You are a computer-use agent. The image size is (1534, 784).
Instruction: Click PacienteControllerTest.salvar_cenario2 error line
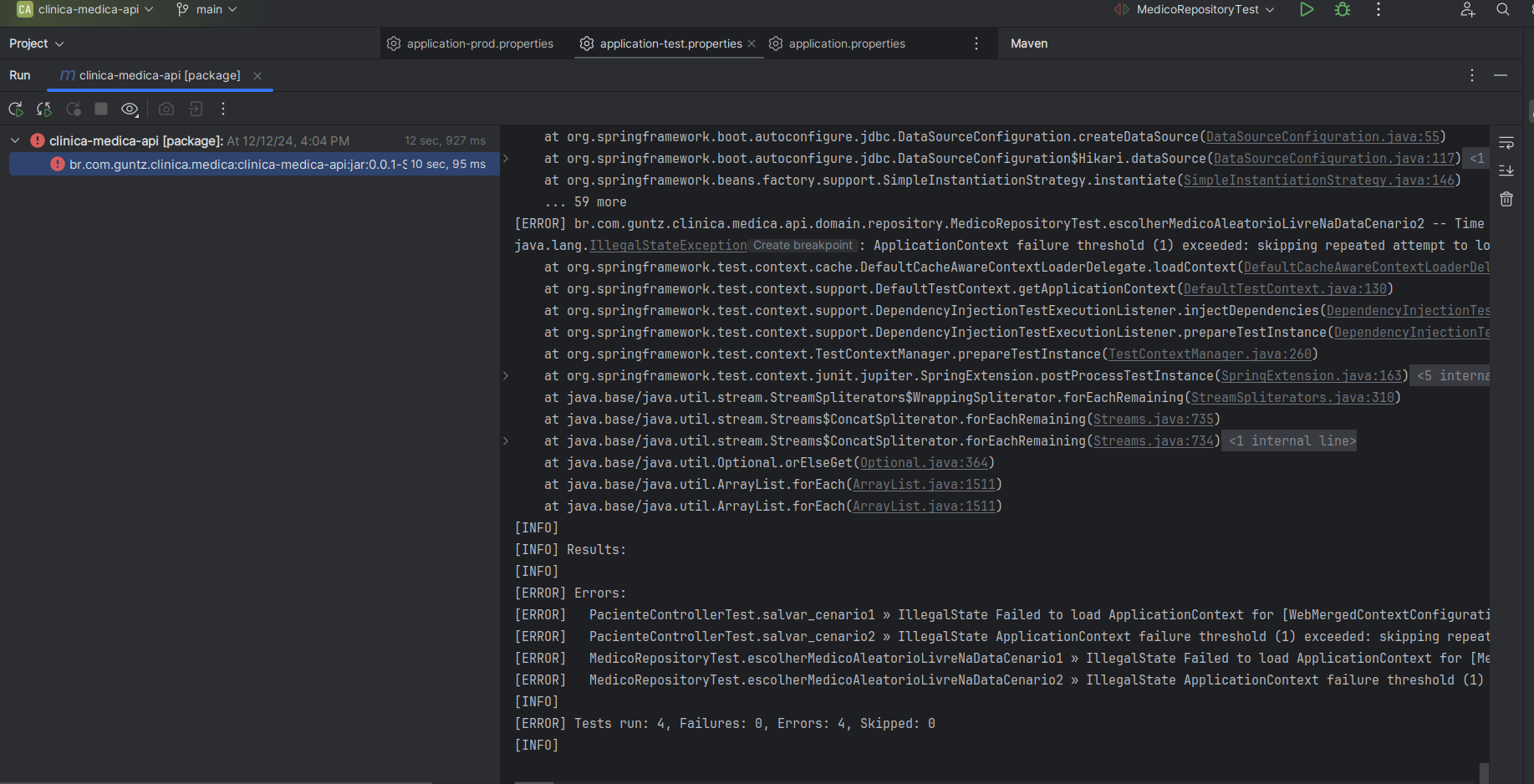(1001, 636)
